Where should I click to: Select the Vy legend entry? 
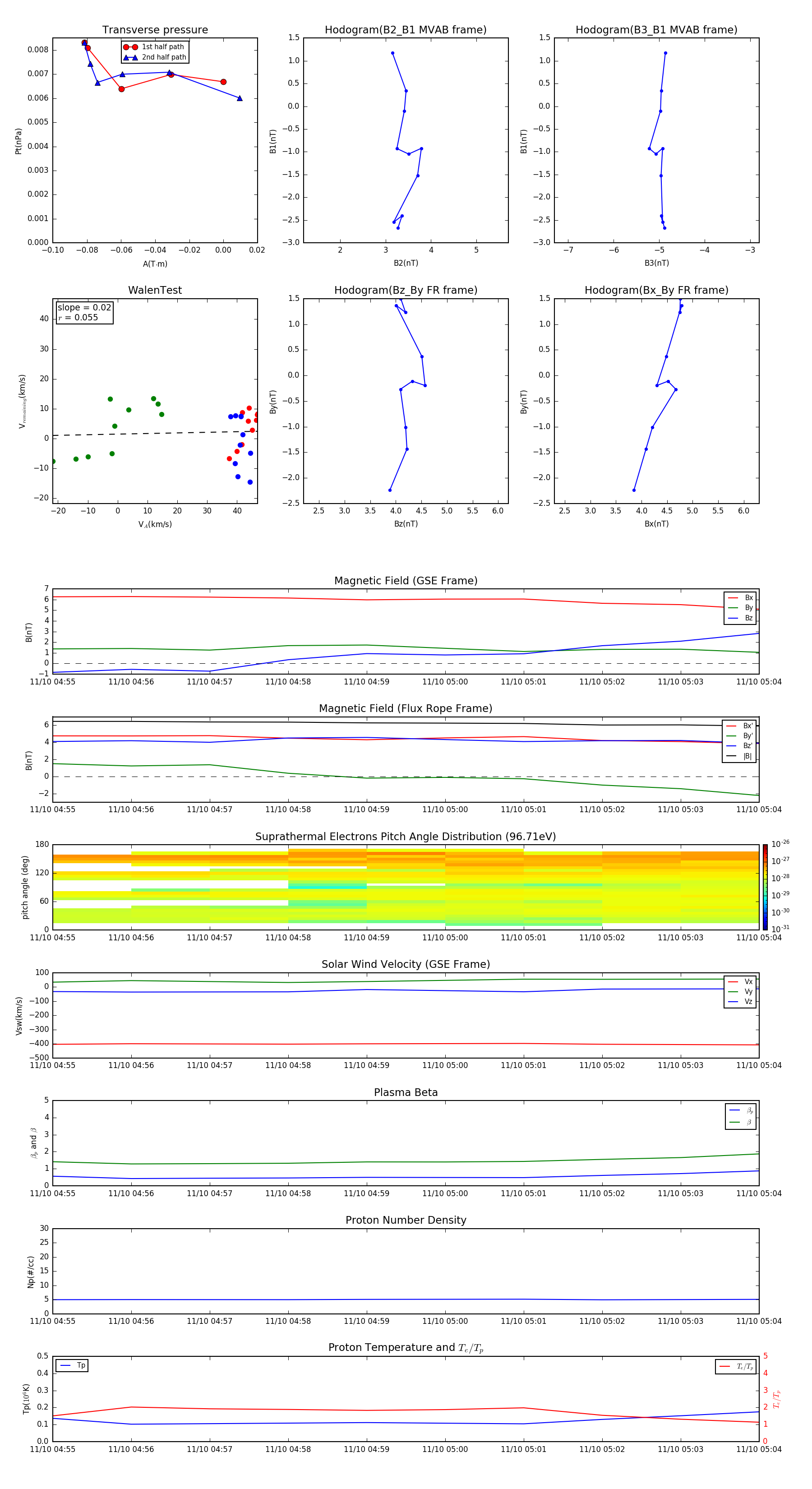pyautogui.click(x=740, y=991)
